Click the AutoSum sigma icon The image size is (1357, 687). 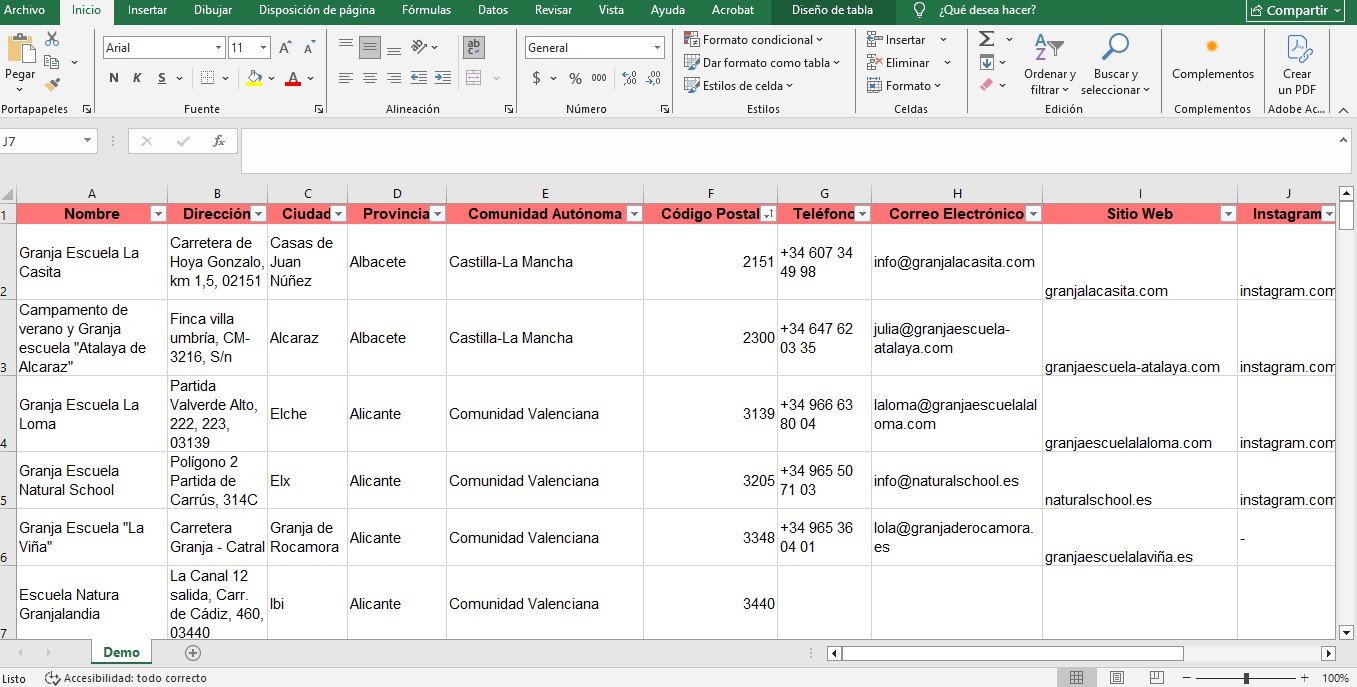pyautogui.click(x=986, y=39)
